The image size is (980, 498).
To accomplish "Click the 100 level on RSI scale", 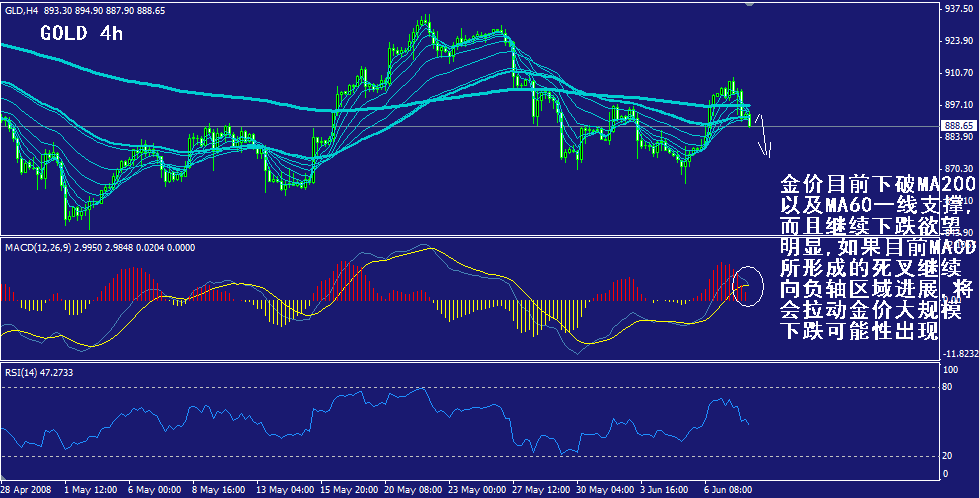I will (951, 370).
